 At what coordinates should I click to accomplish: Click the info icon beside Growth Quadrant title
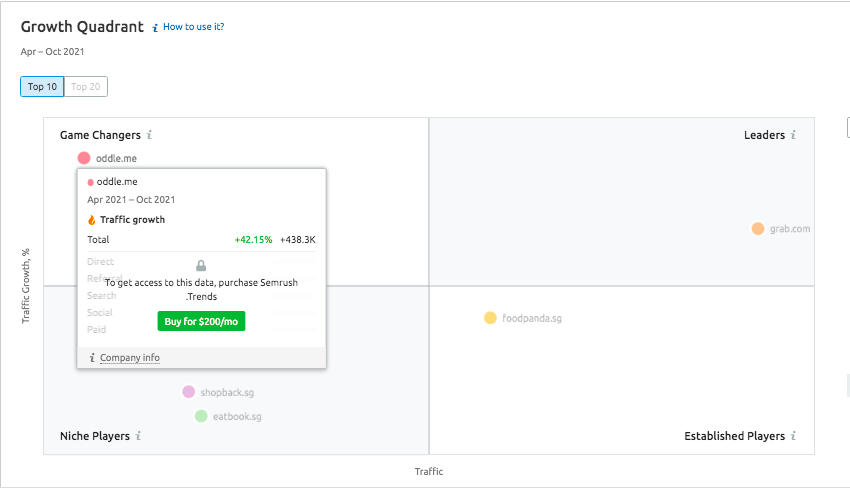click(155, 28)
